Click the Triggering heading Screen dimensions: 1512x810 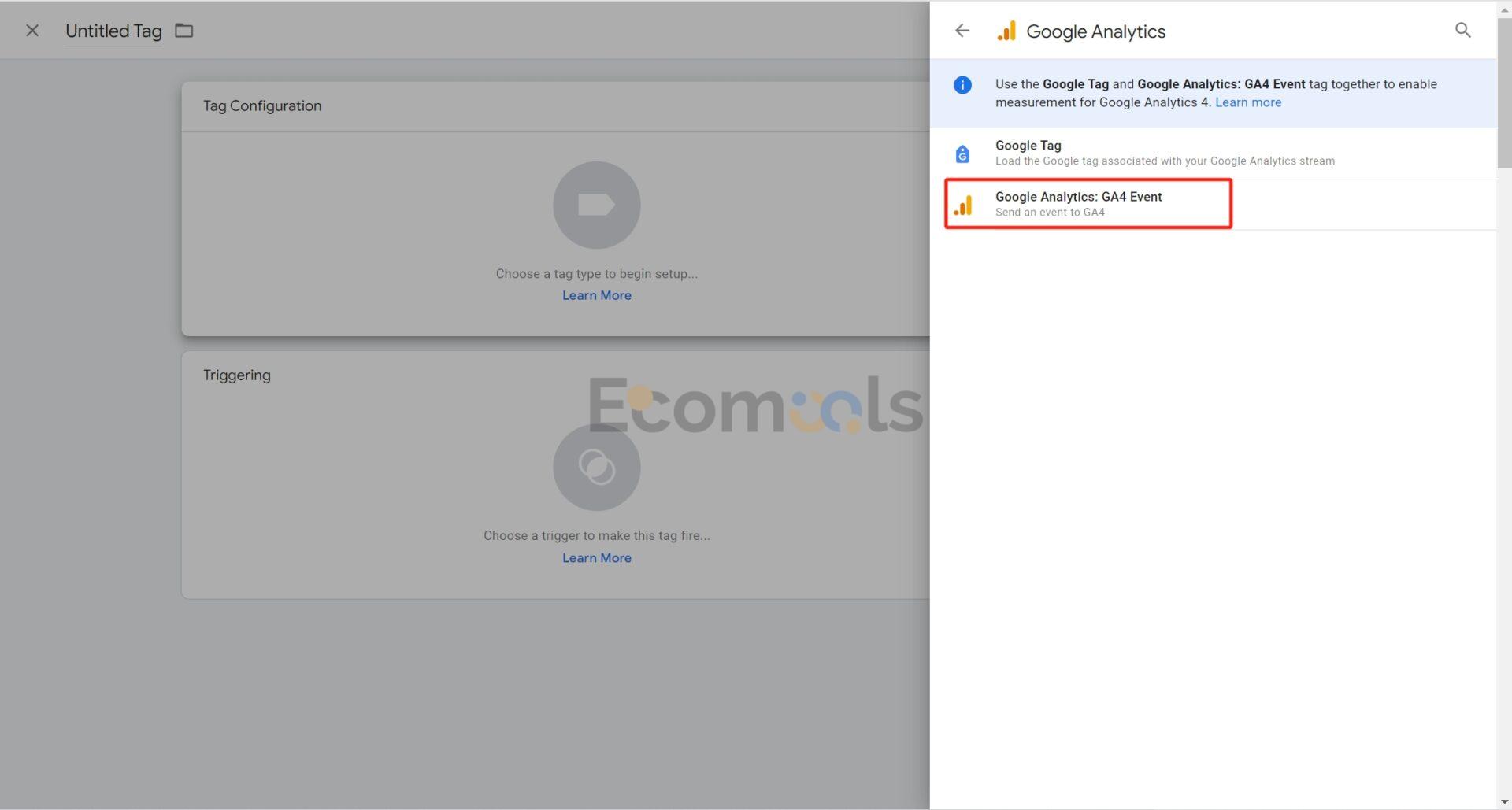[236, 375]
